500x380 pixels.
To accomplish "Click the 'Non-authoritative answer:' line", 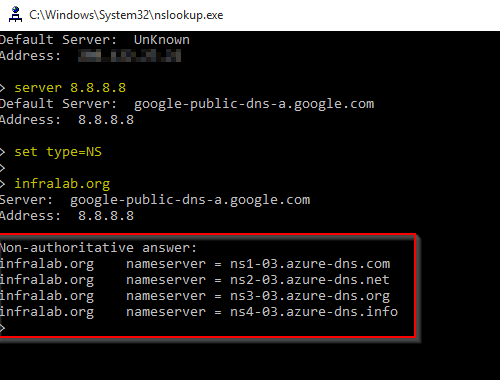I will [x=99, y=248].
